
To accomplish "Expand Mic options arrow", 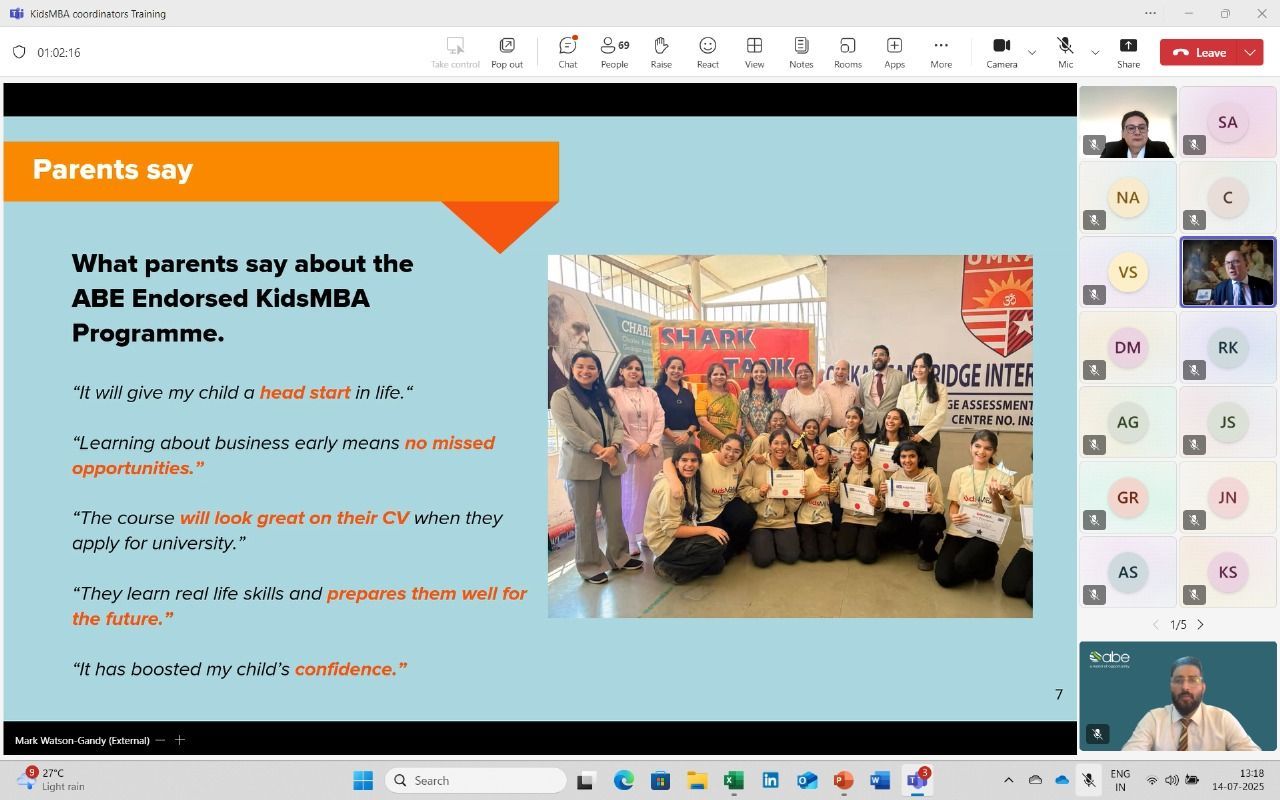I will 1095,52.
